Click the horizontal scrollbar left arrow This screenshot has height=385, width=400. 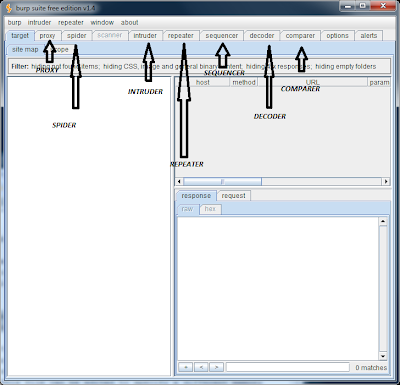tap(179, 182)
